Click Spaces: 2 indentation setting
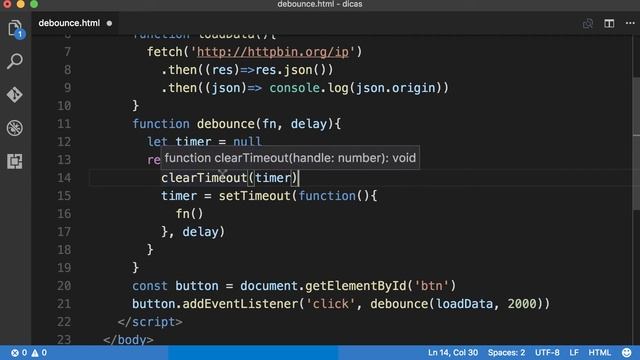Screen dimensions: 640x360 coord(506,353)
